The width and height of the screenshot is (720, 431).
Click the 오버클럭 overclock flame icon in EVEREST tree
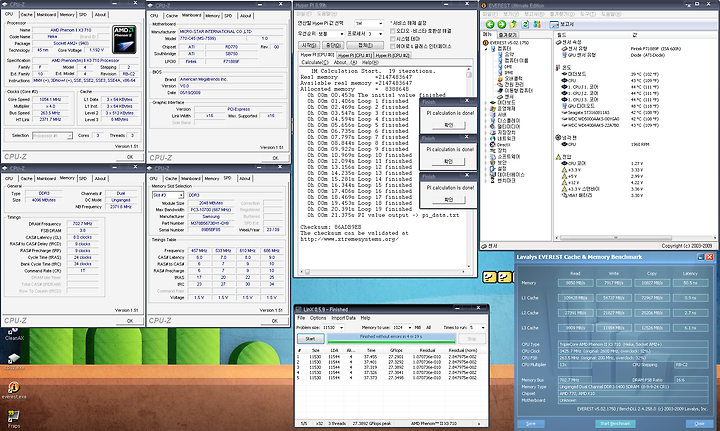pyautogui.click(x=500, y=78)
